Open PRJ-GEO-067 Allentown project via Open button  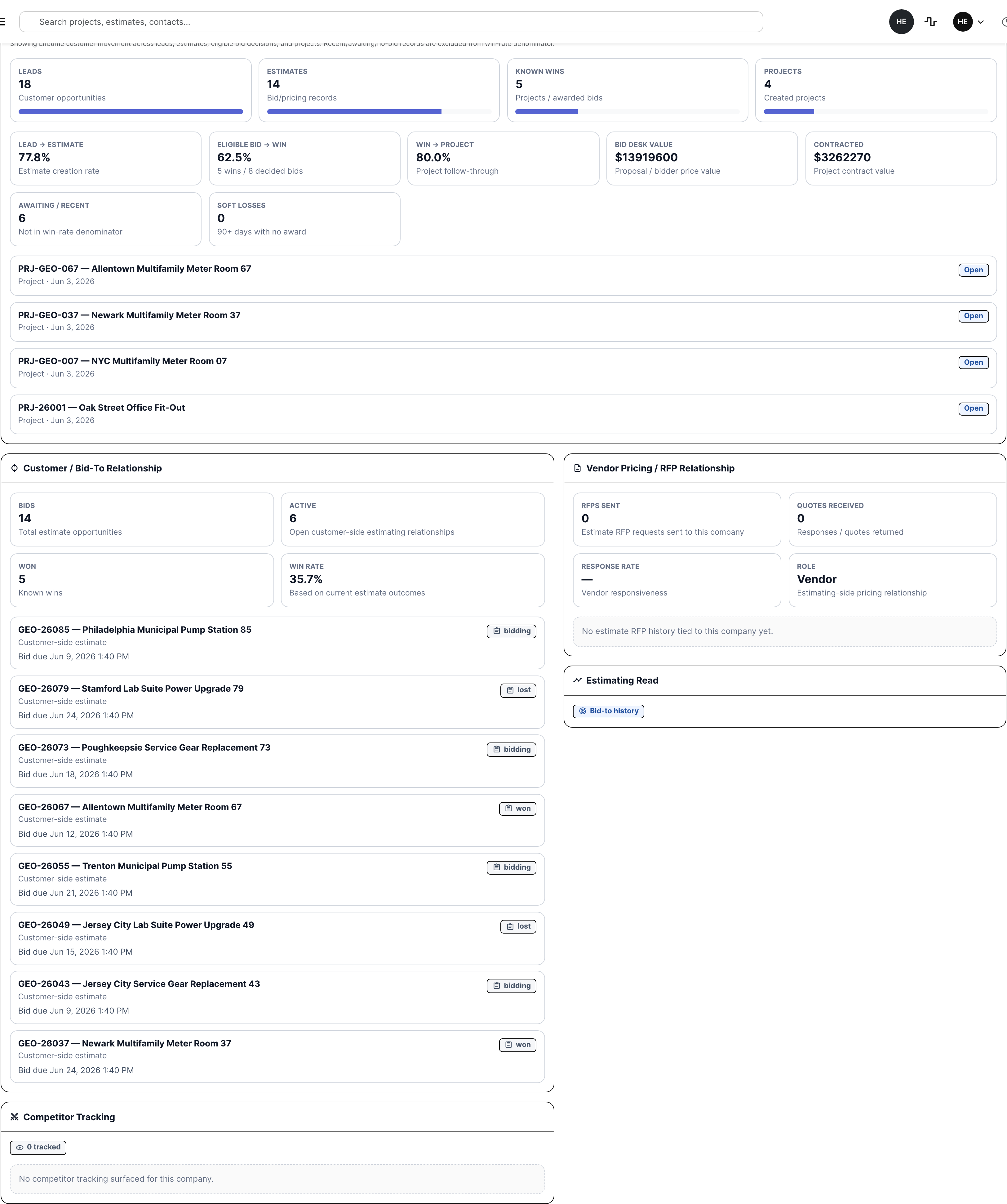pyautogui.click(x=973, y=270)
